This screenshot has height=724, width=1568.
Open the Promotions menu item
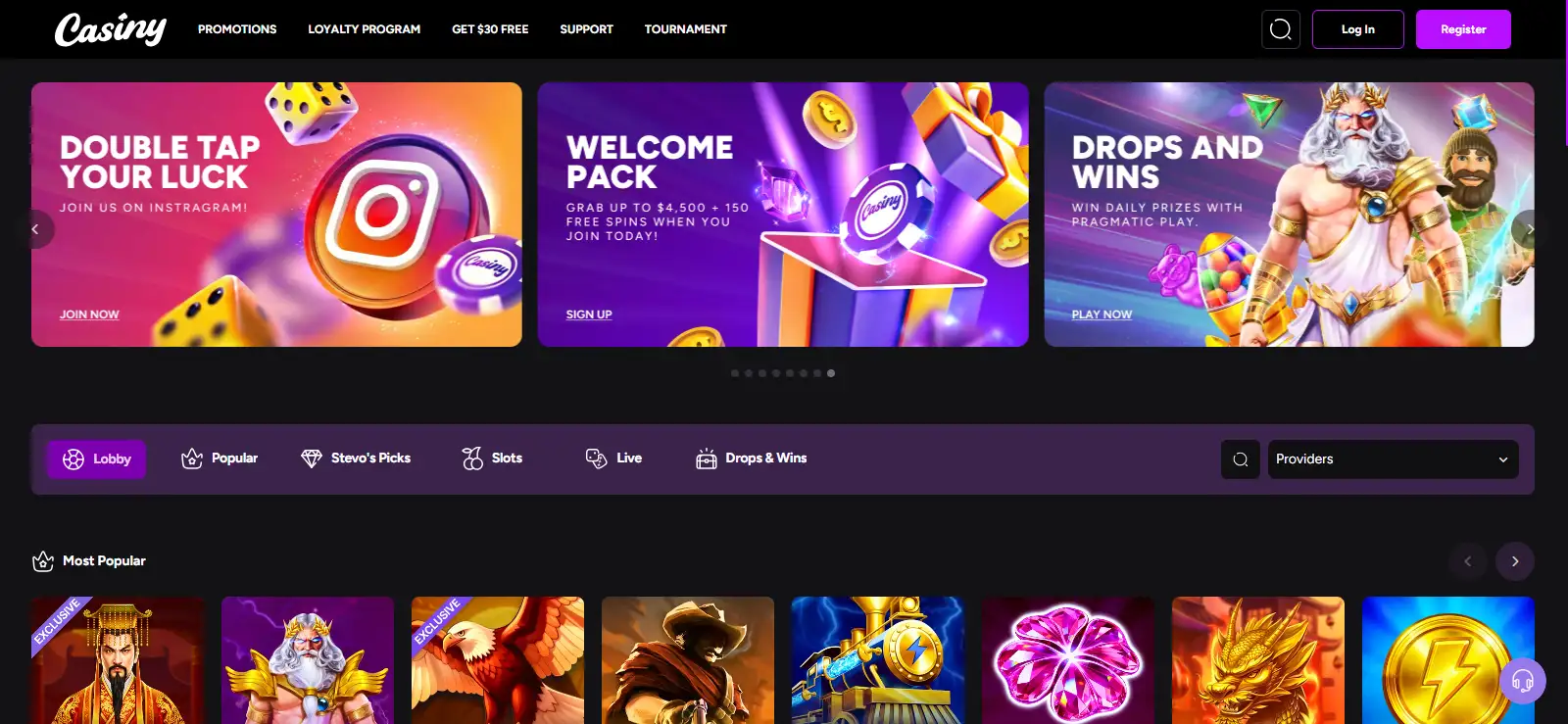click(237, 29)
